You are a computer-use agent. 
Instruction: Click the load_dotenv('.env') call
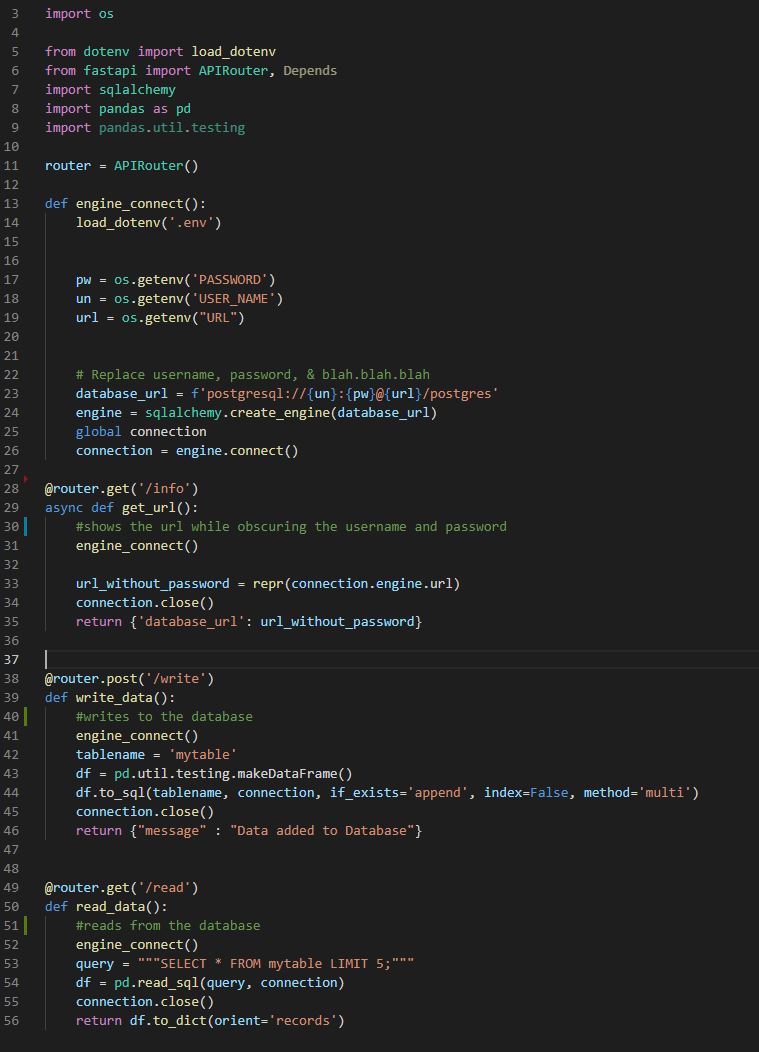click(148, 222)
